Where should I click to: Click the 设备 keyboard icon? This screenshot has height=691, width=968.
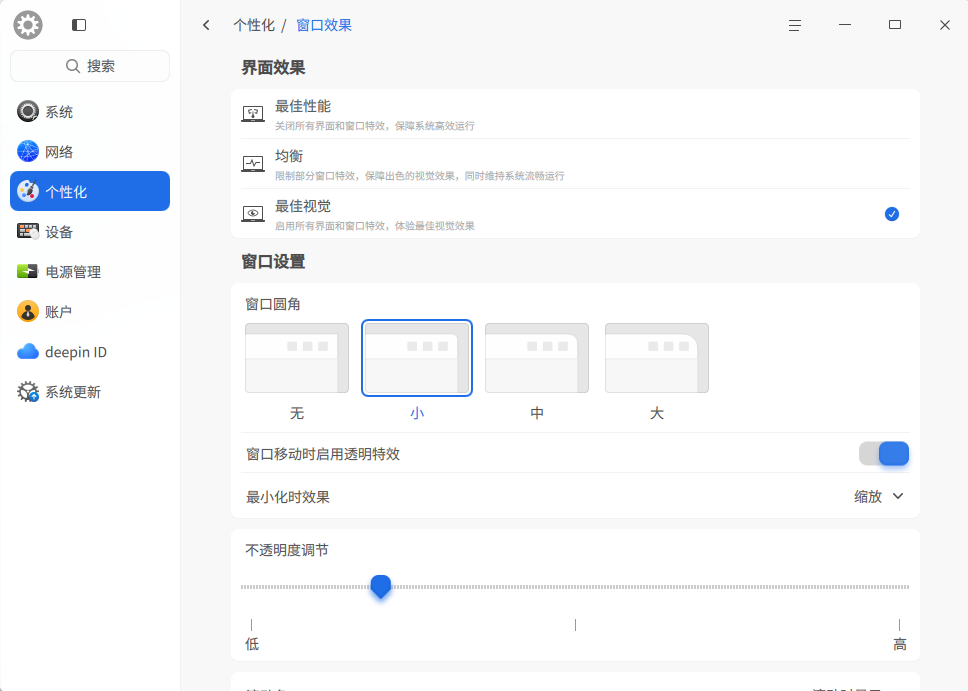(x=28, y=232)
